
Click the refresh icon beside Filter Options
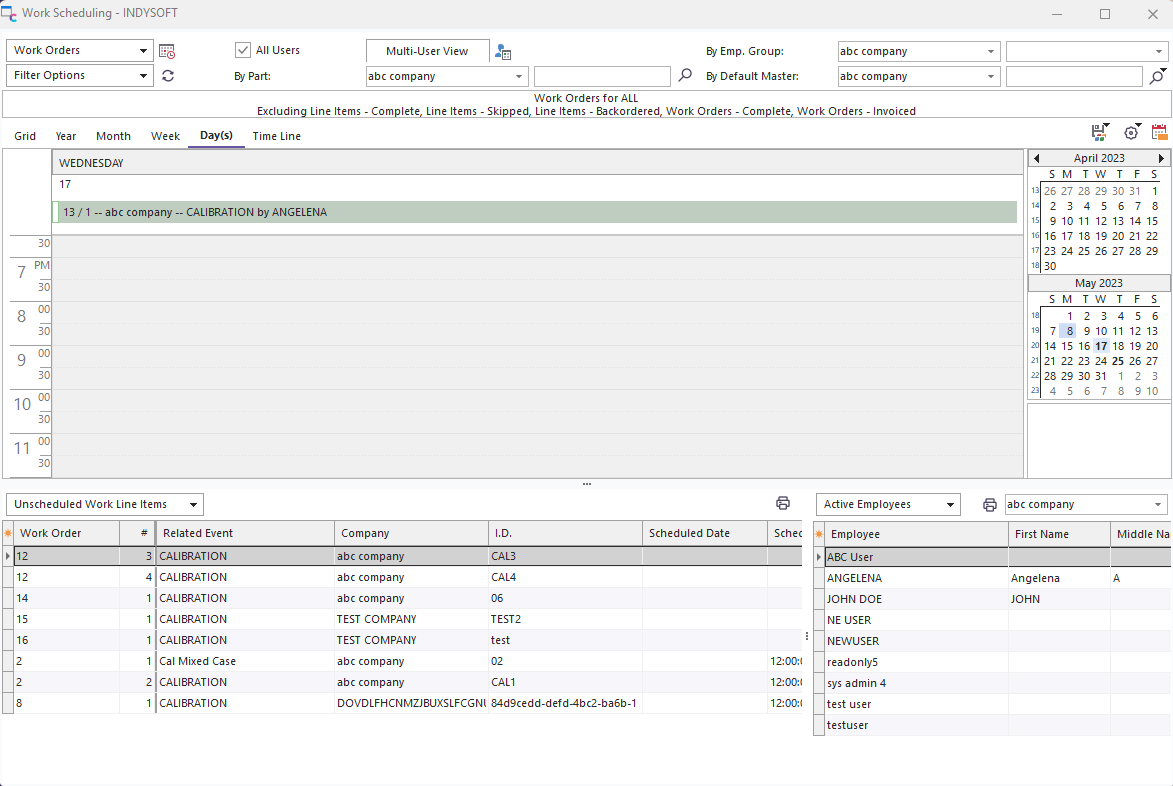(x=167, y=76)
